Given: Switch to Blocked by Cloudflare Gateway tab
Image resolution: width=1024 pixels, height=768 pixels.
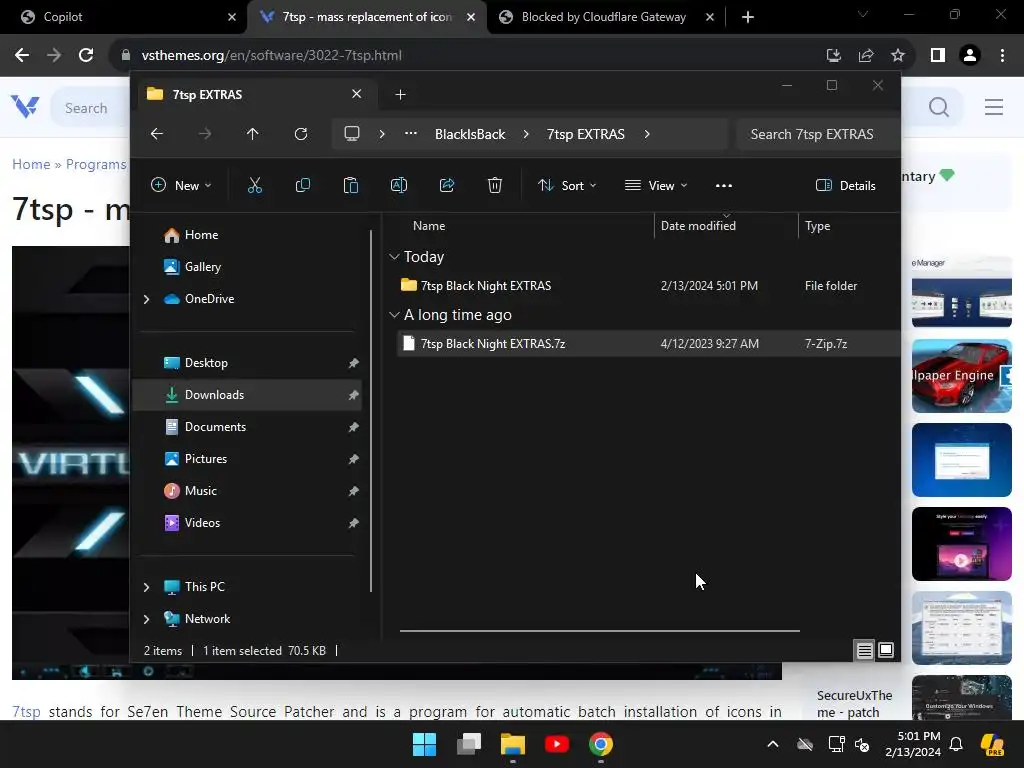Looking at the screenshot, I should click(604, 17).
